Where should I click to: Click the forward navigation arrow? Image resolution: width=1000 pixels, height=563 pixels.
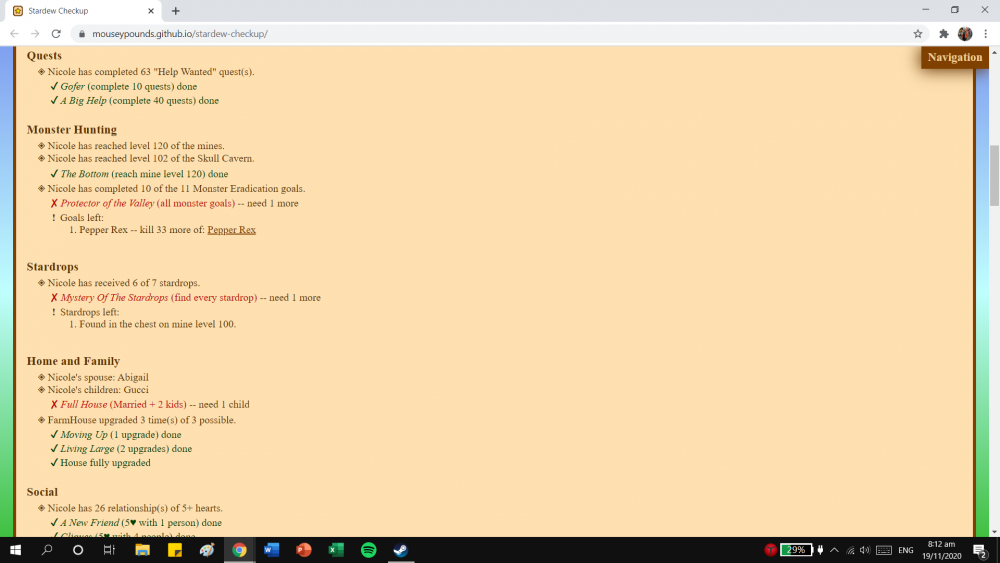point(35,34)
